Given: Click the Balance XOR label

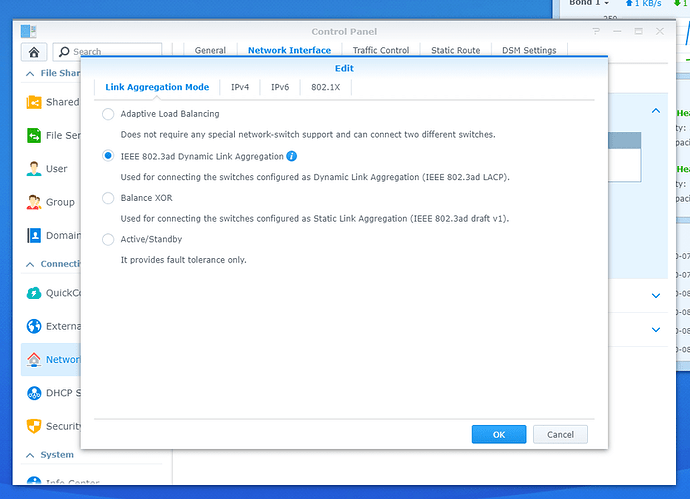Looking at the screenshot, I should 147,198.
